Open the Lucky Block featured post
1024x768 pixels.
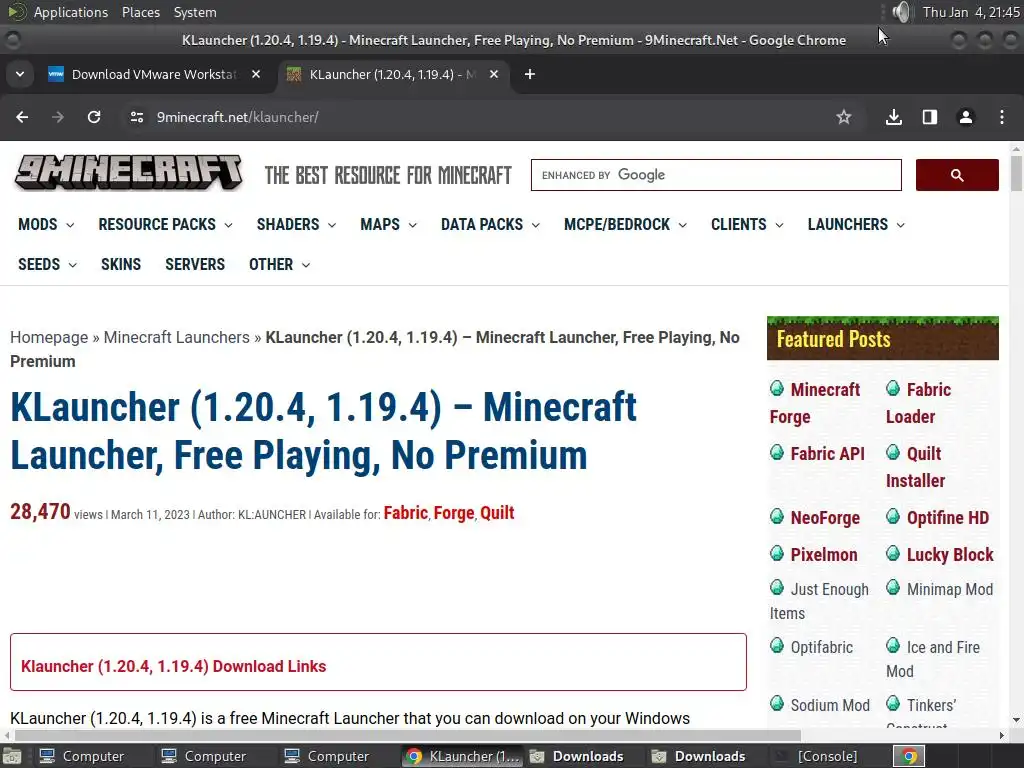(950, 554)
